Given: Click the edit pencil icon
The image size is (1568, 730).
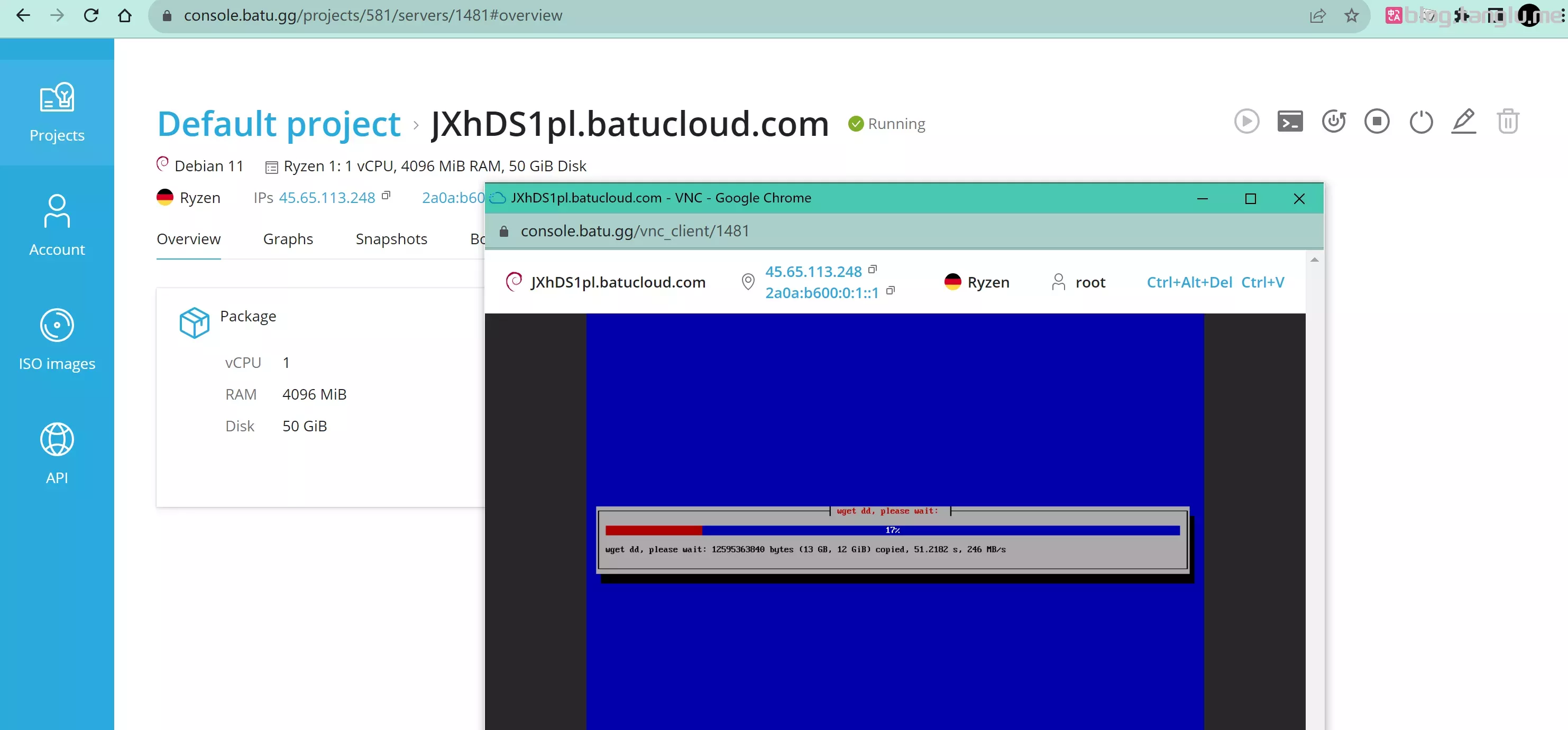Looking at the screenshot, I should click(x=1464, y=122).
